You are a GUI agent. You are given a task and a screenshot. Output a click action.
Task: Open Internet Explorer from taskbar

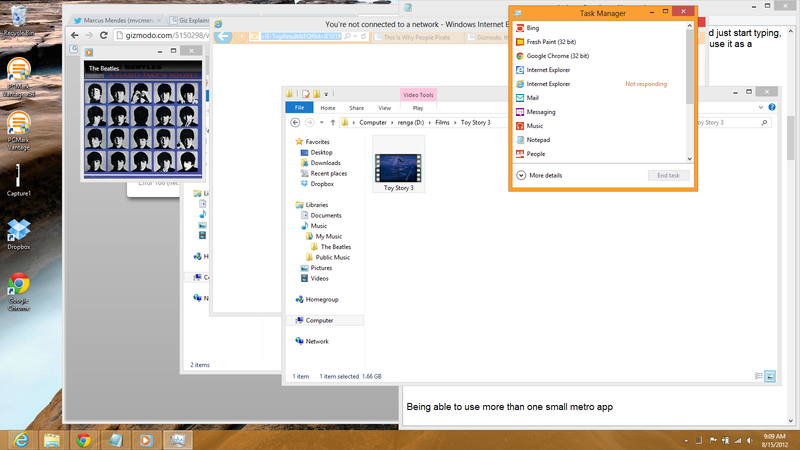click(21, 440)
